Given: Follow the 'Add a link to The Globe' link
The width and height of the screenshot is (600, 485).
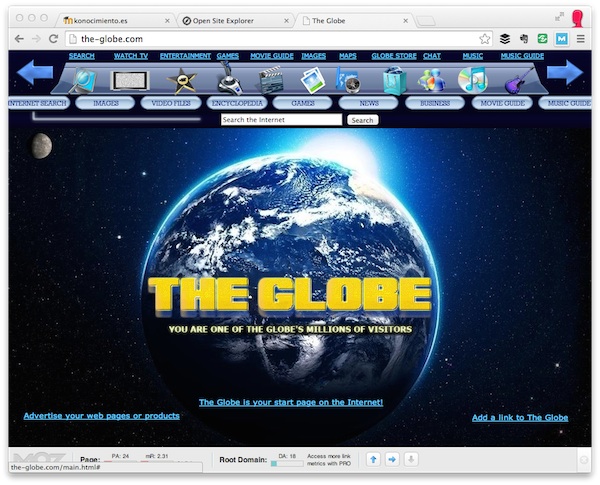Looking at the screenshot, I should pyautogui.click(x=520, y=417).
